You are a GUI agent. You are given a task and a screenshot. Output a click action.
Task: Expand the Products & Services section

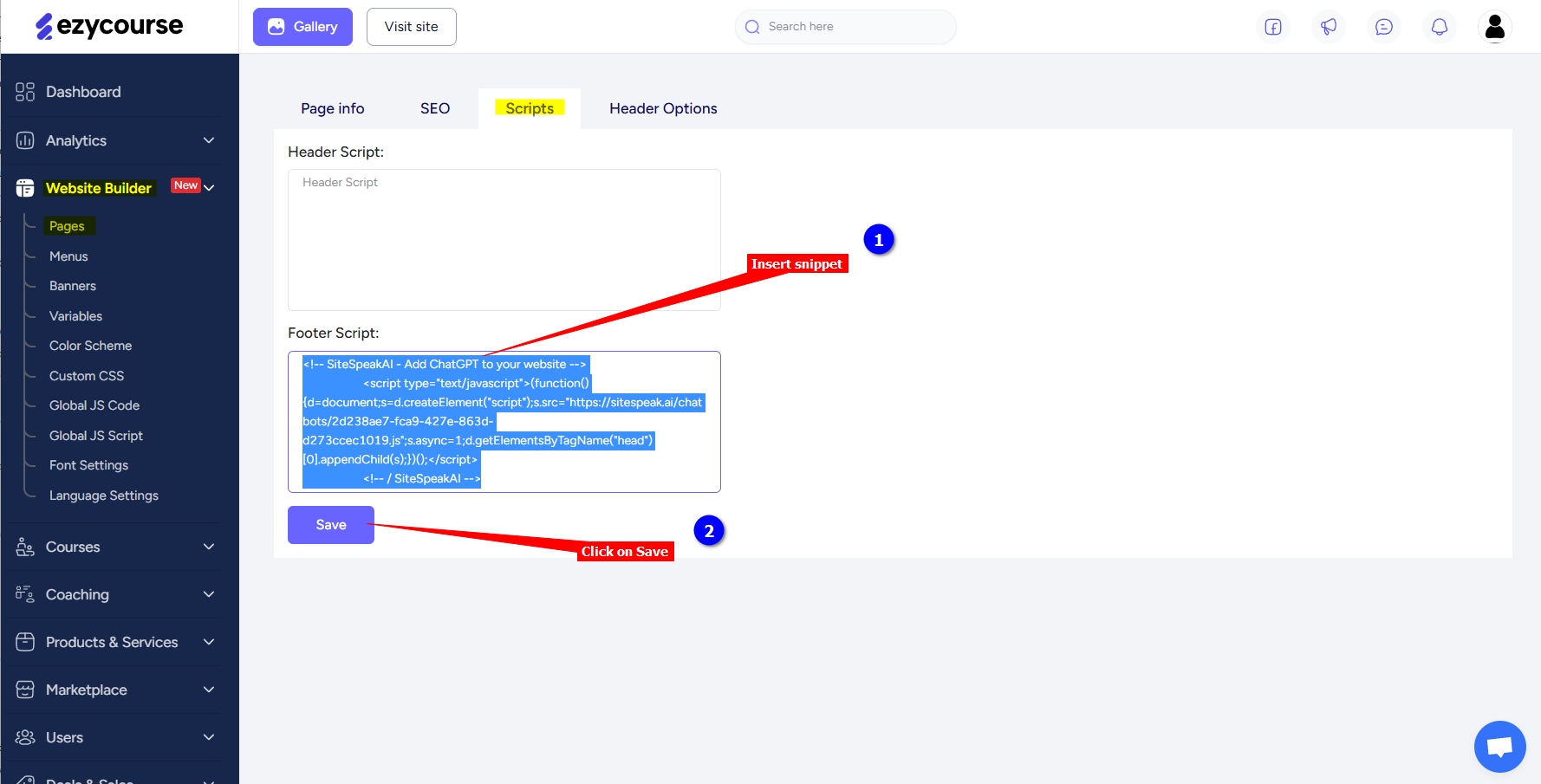208,642
